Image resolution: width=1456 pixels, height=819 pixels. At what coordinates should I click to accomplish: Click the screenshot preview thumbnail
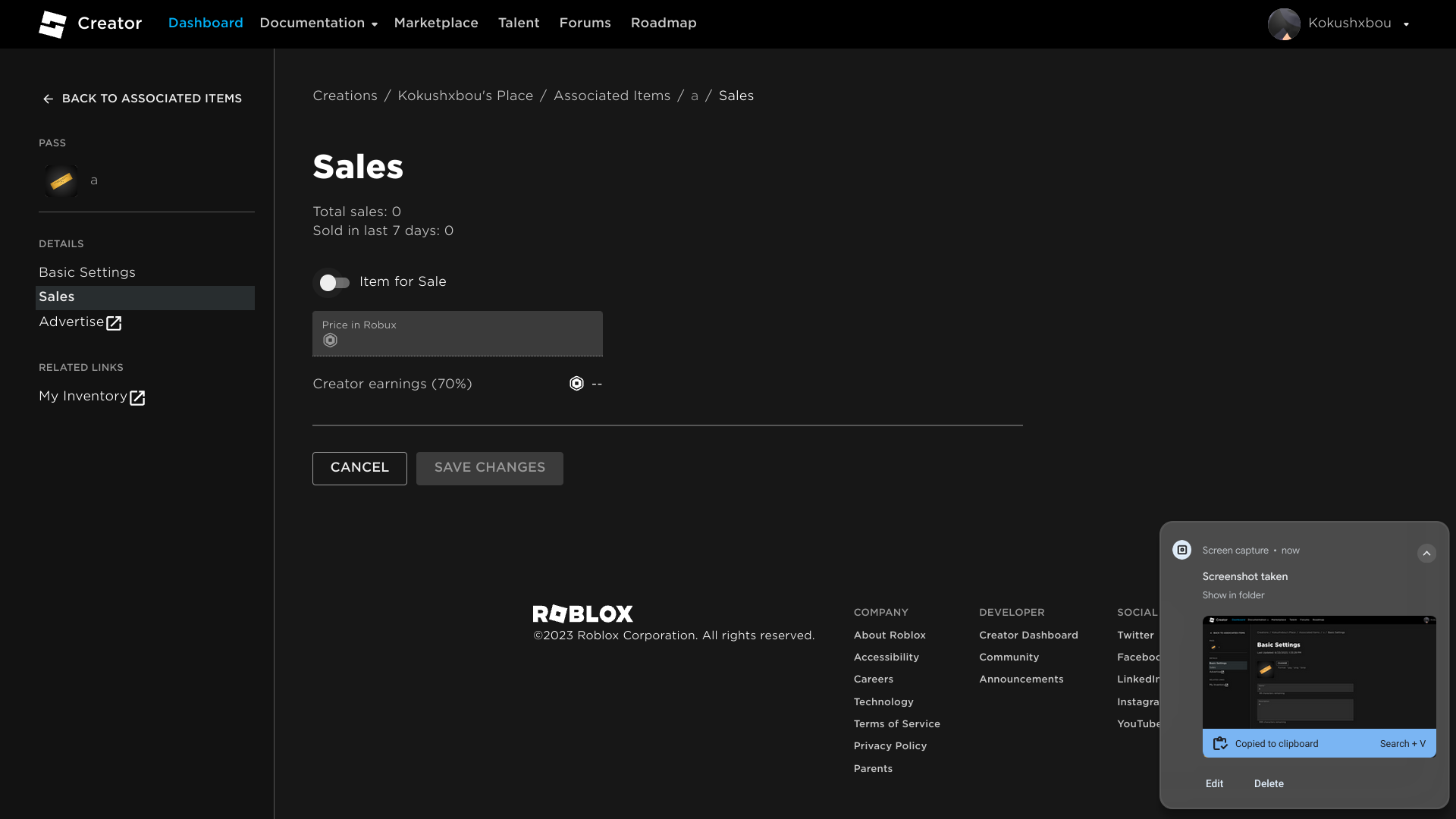point(1319,673)
